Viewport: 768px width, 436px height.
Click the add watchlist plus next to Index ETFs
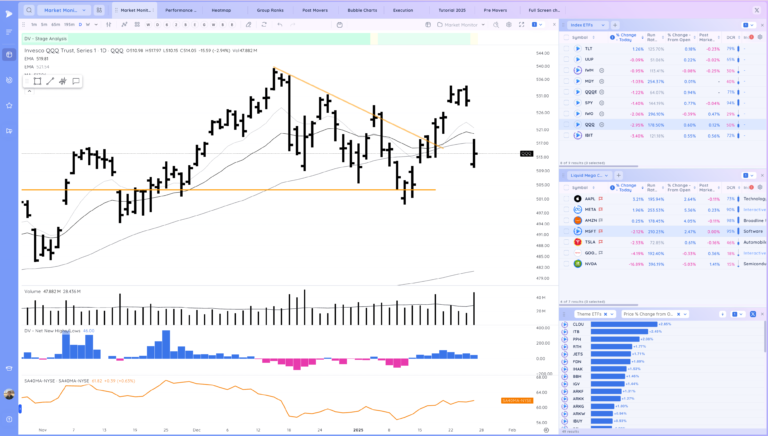(616, 23)
